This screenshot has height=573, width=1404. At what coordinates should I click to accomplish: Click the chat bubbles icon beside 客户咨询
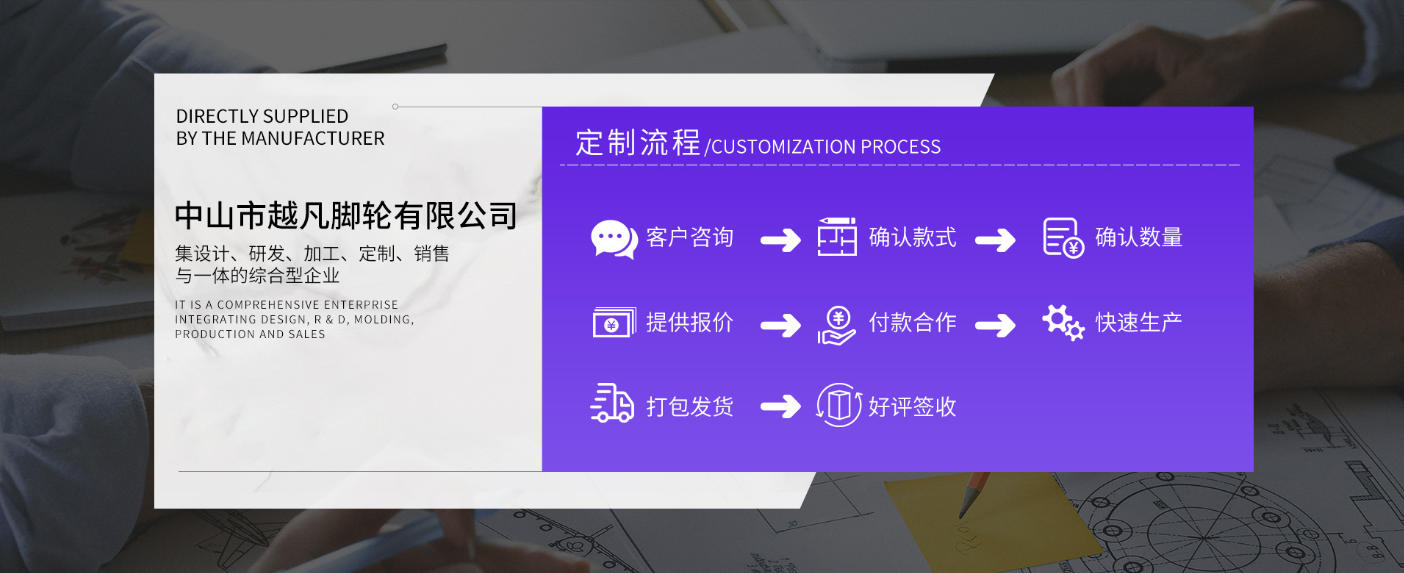[x=614, y=239]
